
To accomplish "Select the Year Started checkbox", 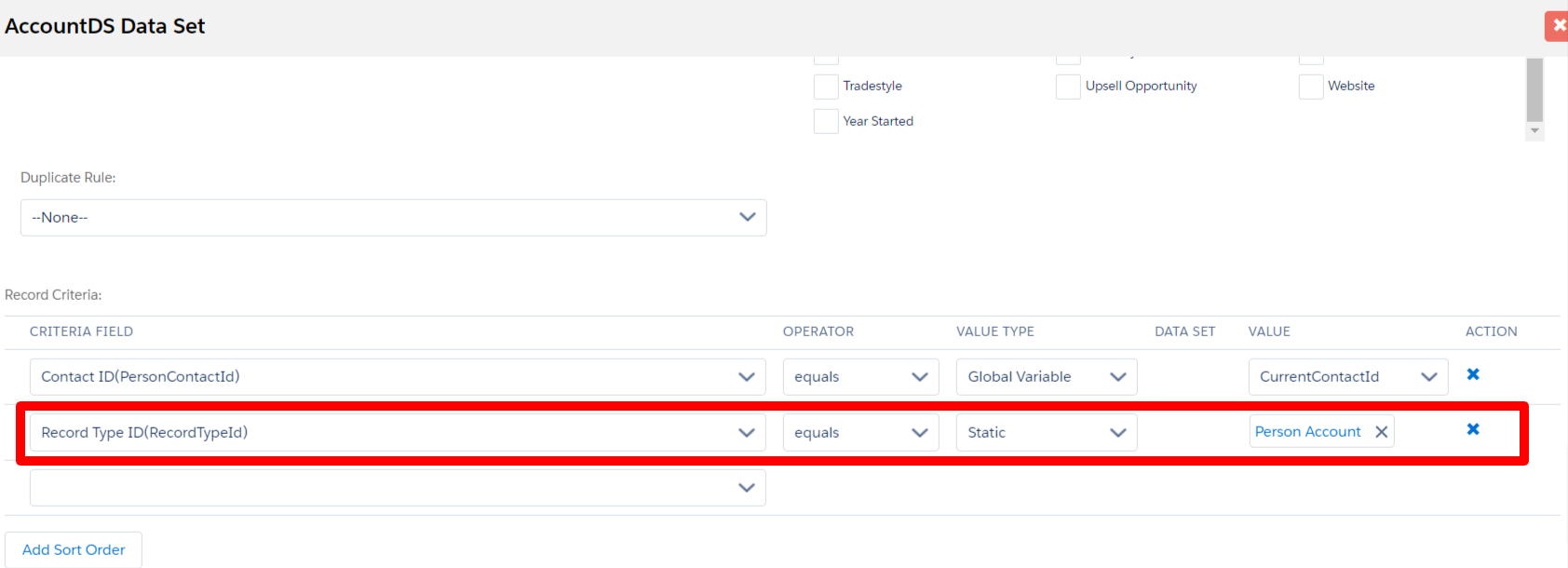I will point(826,122).
